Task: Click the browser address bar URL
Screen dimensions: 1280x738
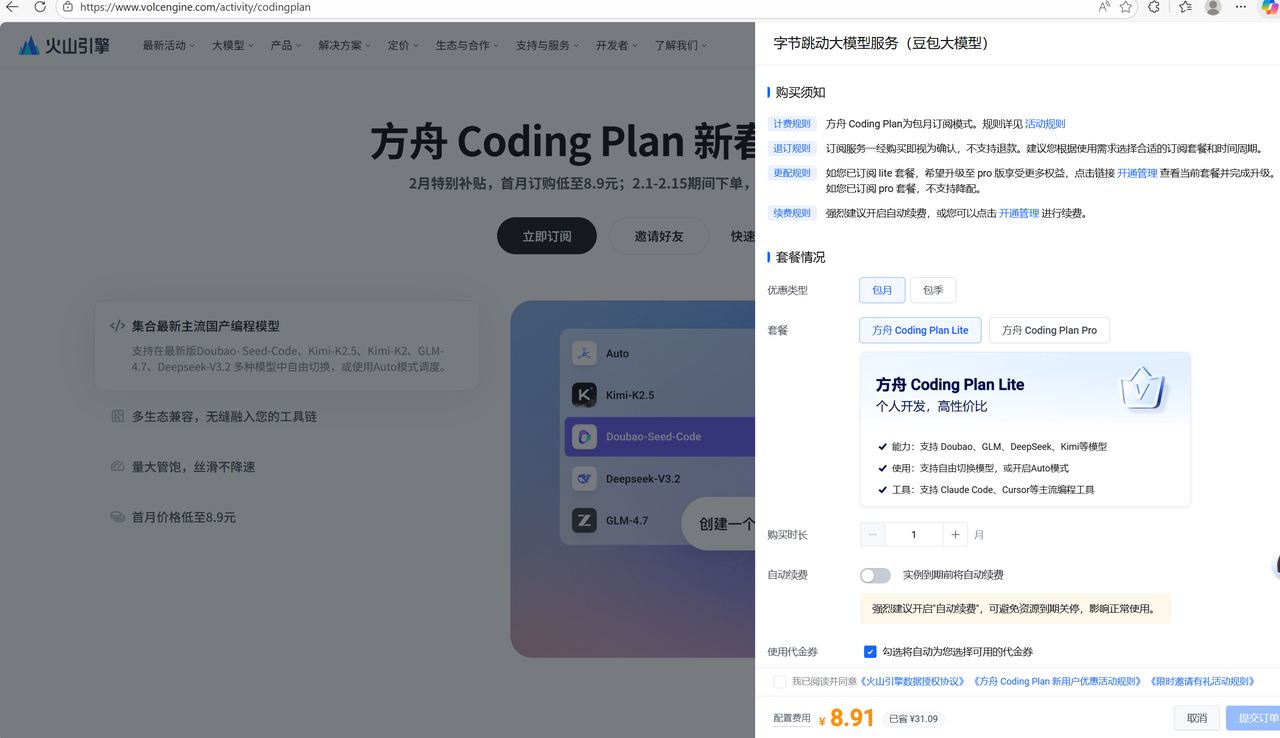Action: (195, 7)
